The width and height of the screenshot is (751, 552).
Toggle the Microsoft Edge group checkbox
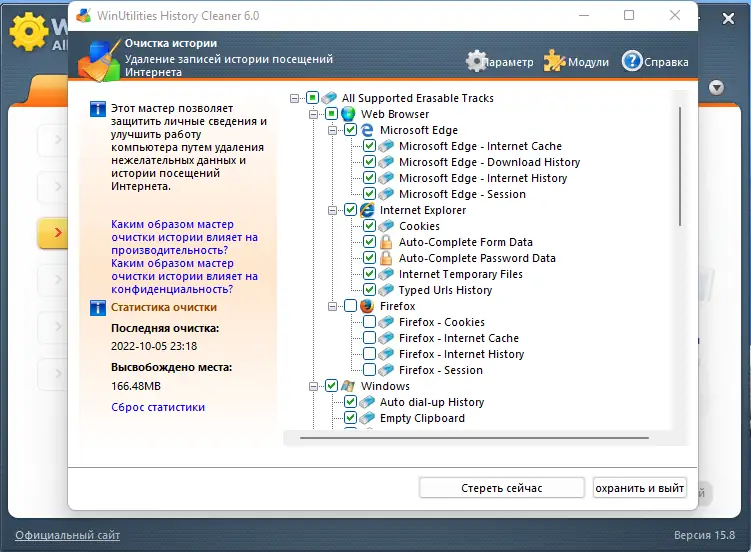pos(350,130)
